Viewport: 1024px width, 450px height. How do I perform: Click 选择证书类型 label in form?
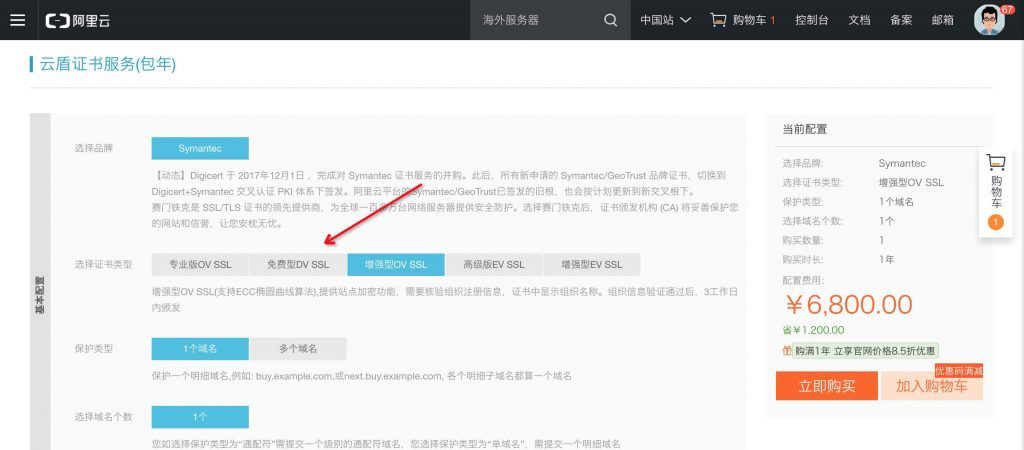click(x=103, y=265)
